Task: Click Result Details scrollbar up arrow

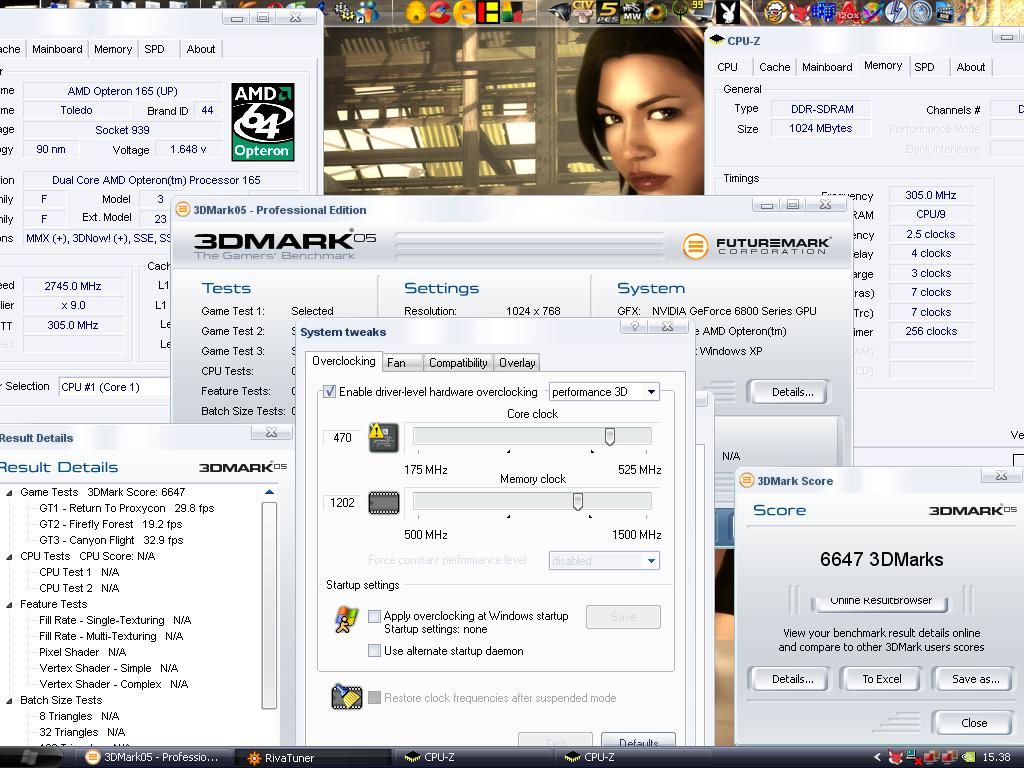Action: (x=270, y=492)
